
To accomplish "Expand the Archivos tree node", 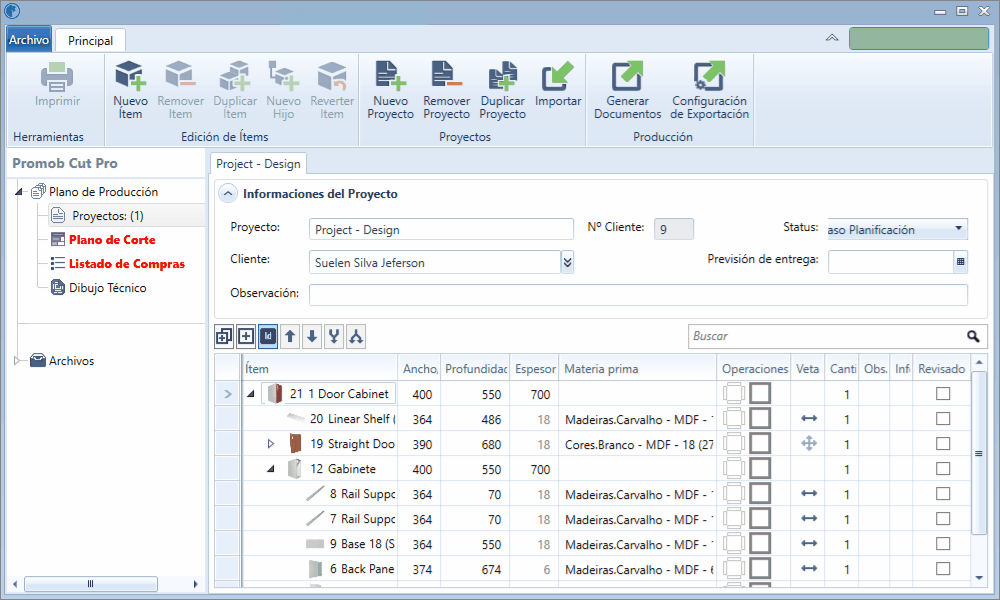I will (17, 360).
